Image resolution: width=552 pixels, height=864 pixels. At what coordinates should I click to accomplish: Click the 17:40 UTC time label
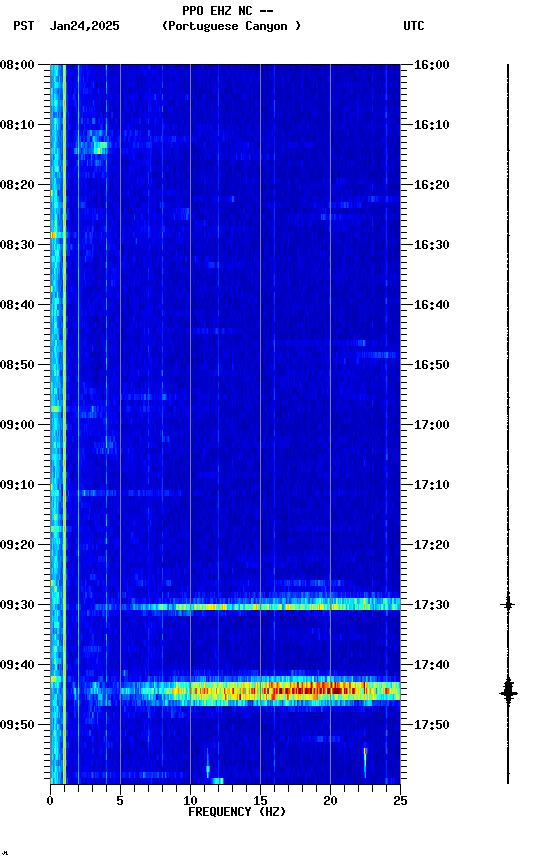432,665
